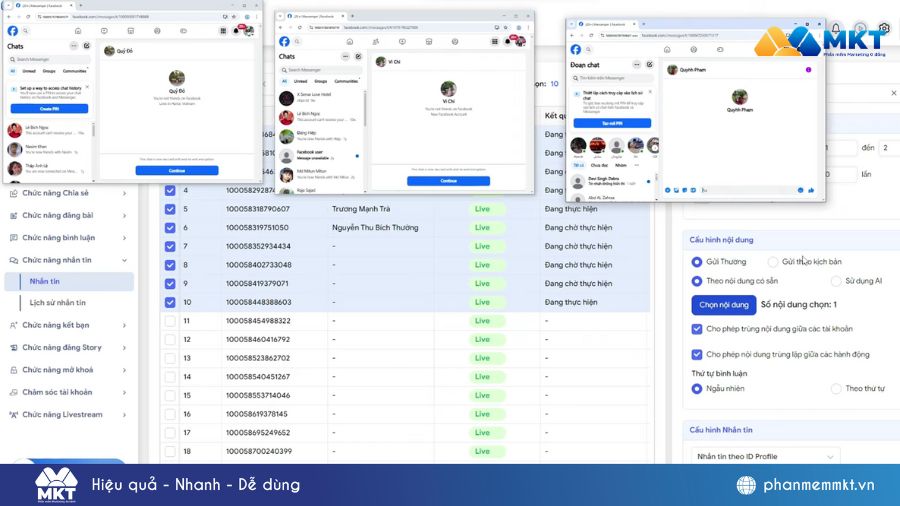Open more actions plus icon in Quỳnh Phạm chat
Viewport: 900px width, 506px height.
668,190
